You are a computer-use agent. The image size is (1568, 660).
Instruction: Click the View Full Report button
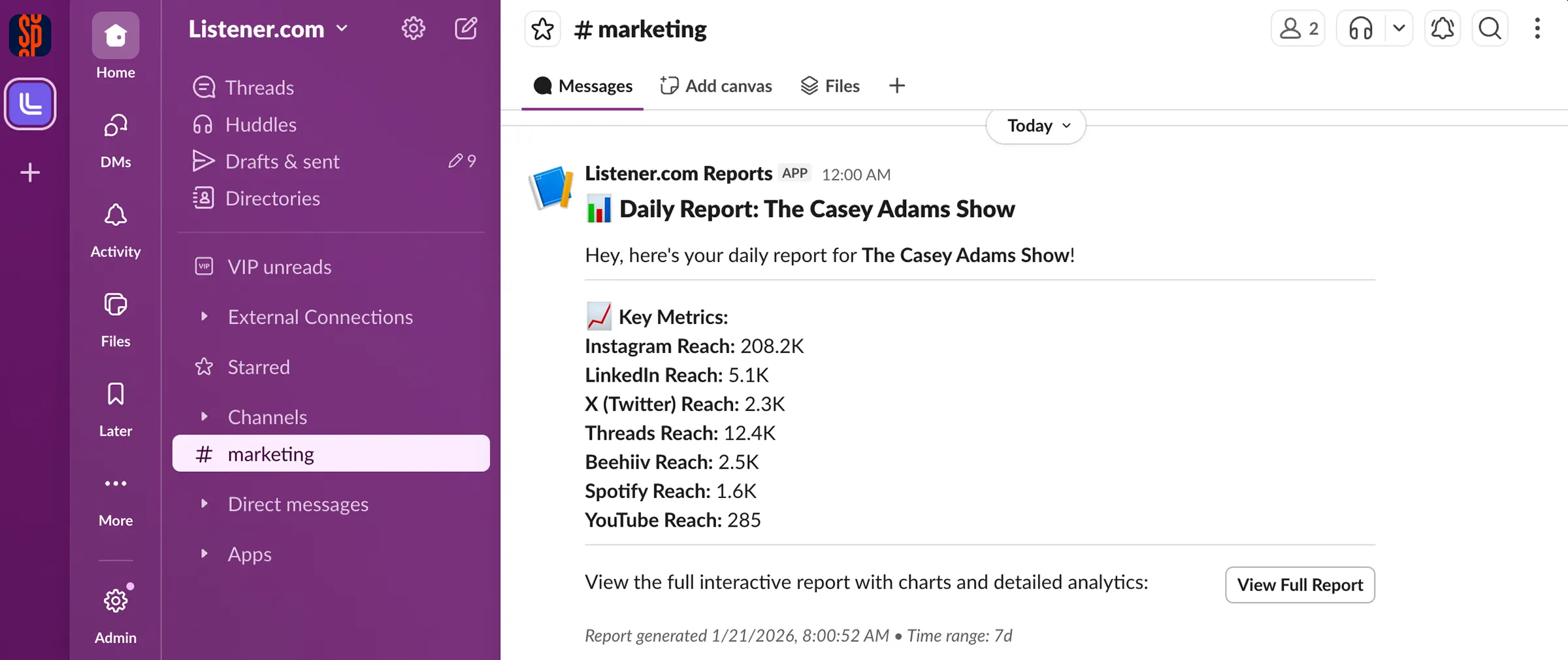(x=1300, y=585)
